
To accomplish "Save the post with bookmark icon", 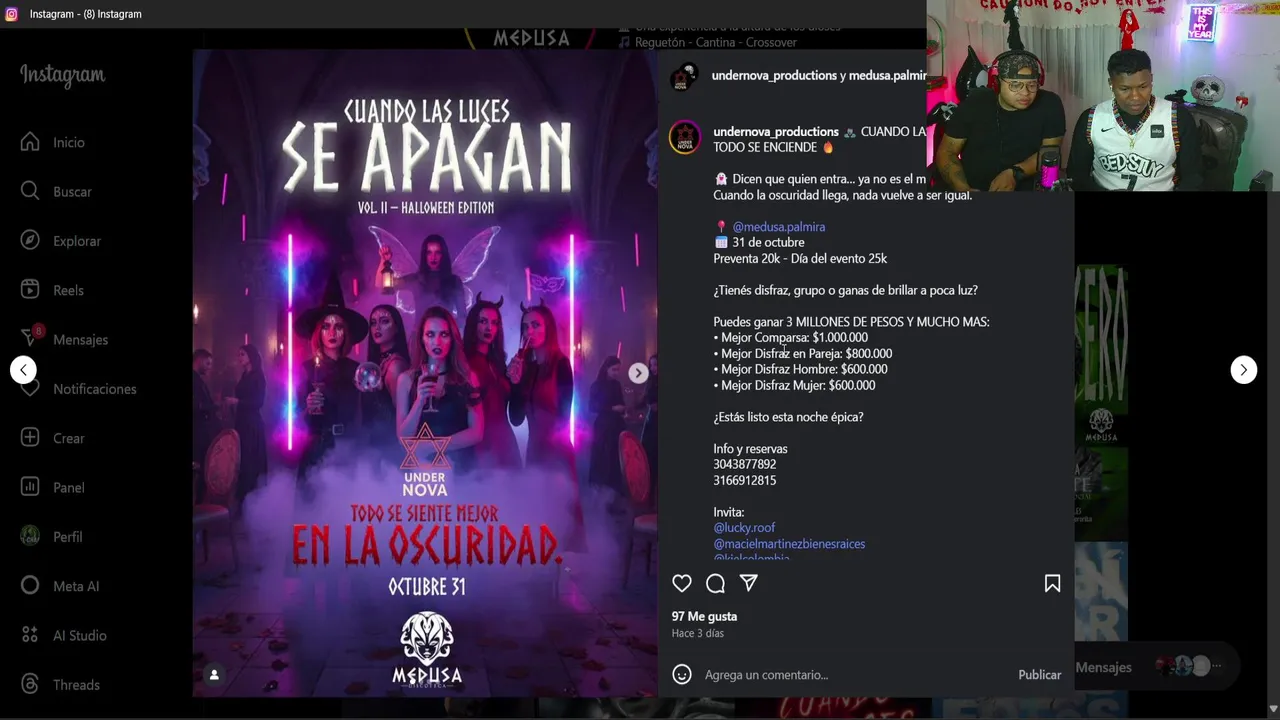I will tap(1052, 583).
